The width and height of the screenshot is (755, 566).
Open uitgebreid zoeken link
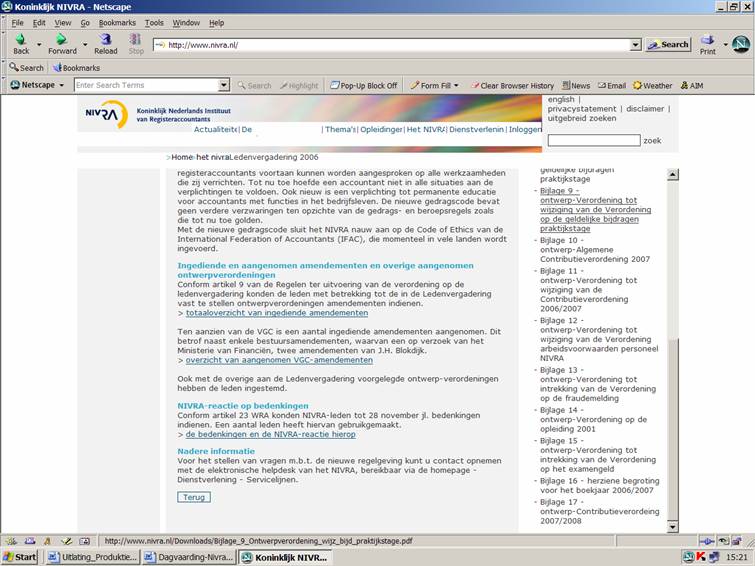[582, 118]
